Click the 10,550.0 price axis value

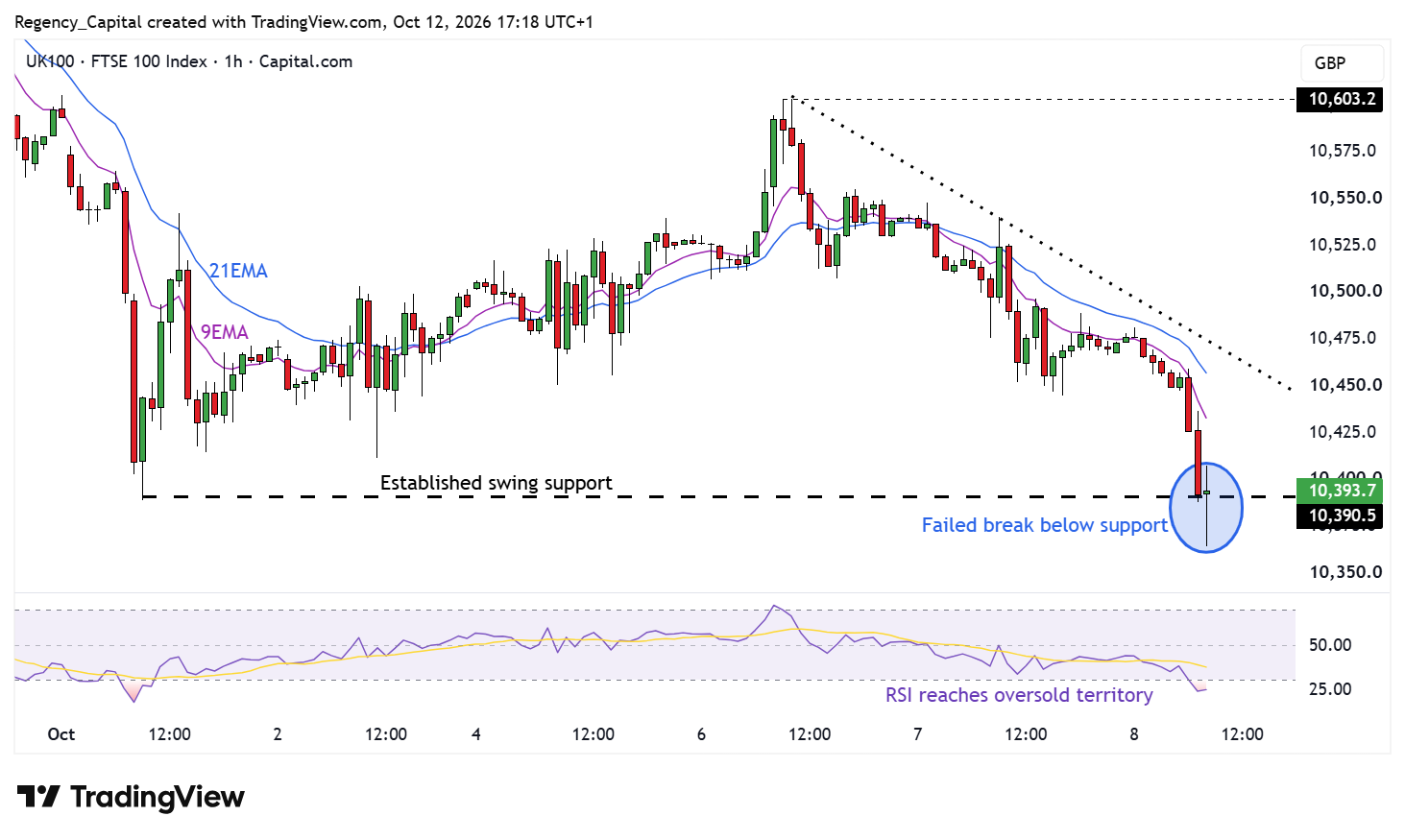pos(1345,198)
